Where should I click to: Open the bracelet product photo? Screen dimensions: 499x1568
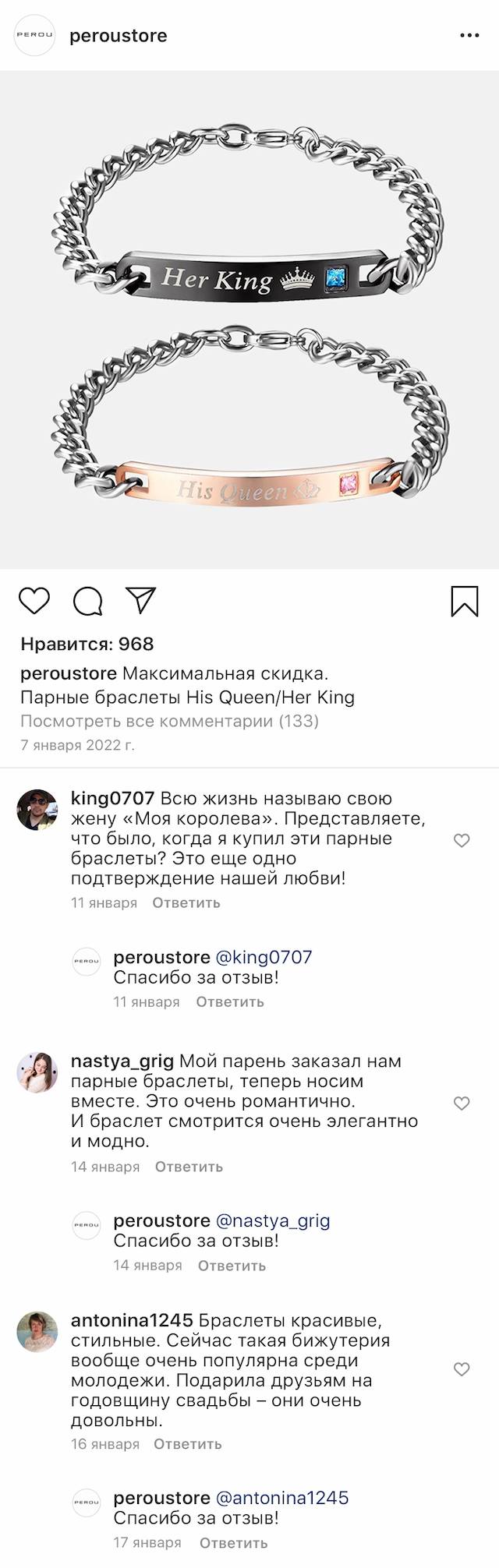249,320
